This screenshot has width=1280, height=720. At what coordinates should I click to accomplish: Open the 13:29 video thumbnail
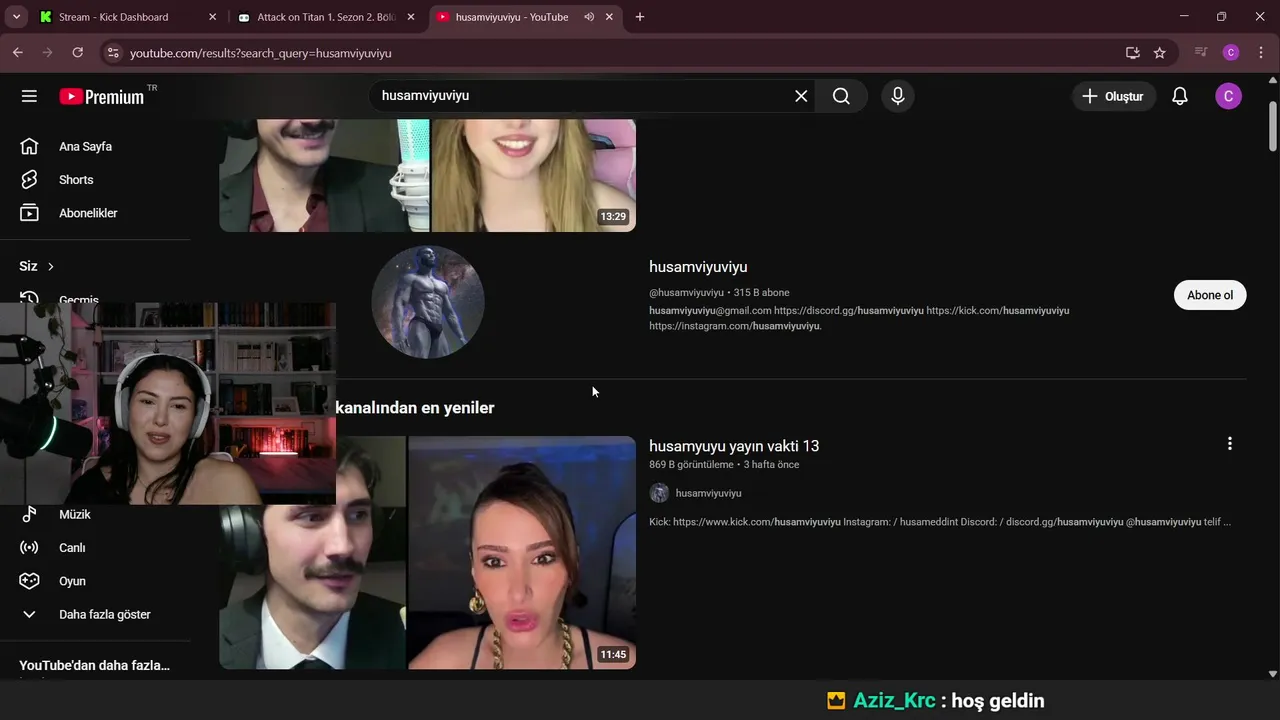coord(427,175)
